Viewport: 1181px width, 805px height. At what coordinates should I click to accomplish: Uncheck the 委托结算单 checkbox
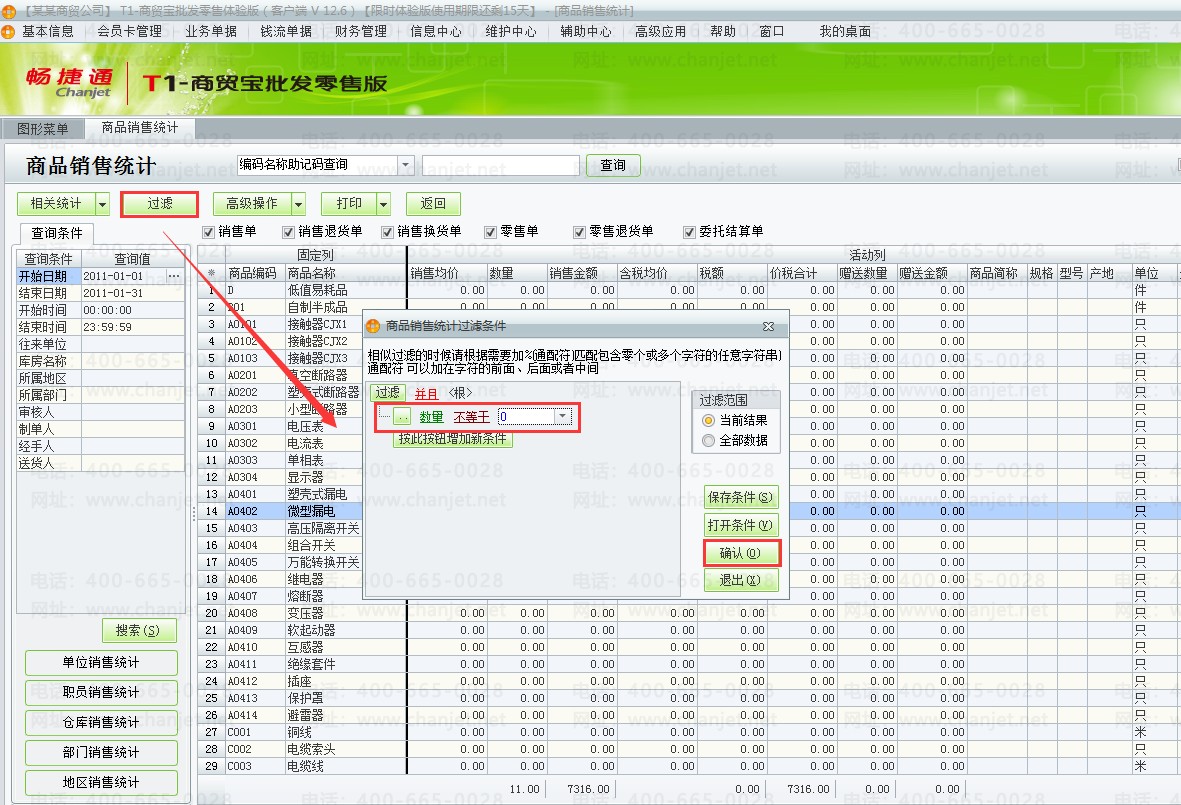pos(689,232)
